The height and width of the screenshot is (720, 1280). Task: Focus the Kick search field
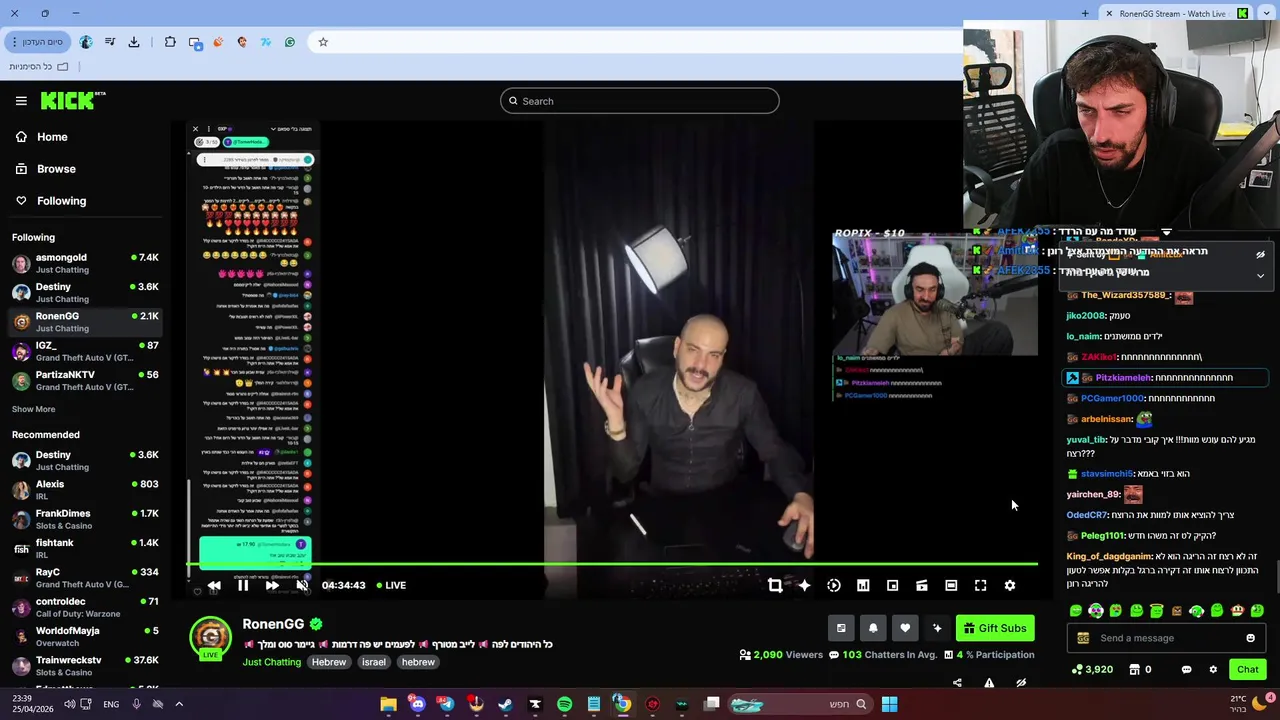(640, 101)
